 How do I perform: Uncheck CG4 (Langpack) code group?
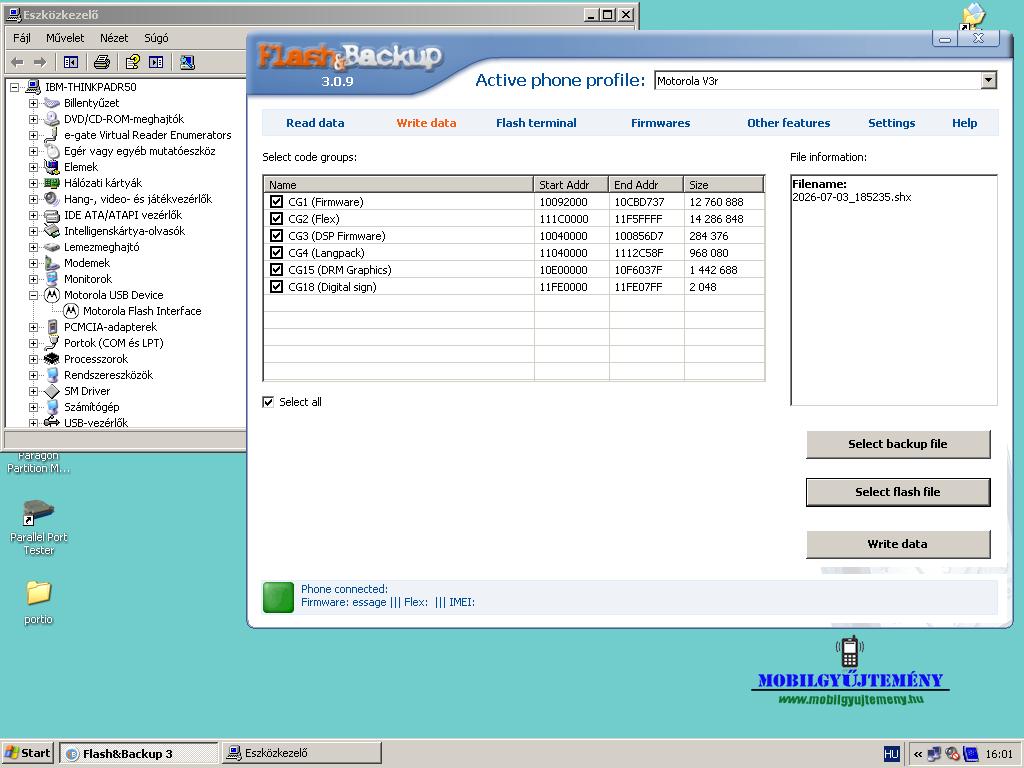click(276, 253)
